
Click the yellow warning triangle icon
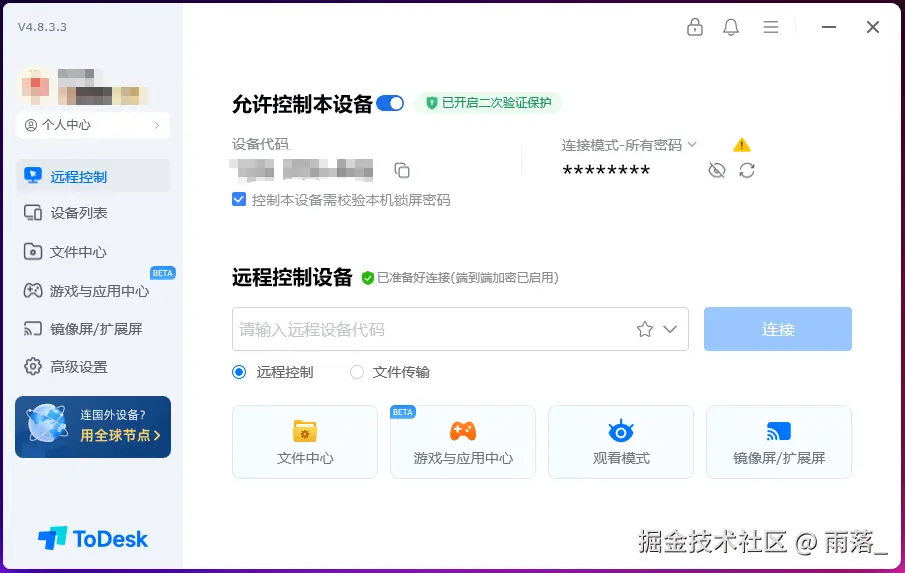point(742,145)
